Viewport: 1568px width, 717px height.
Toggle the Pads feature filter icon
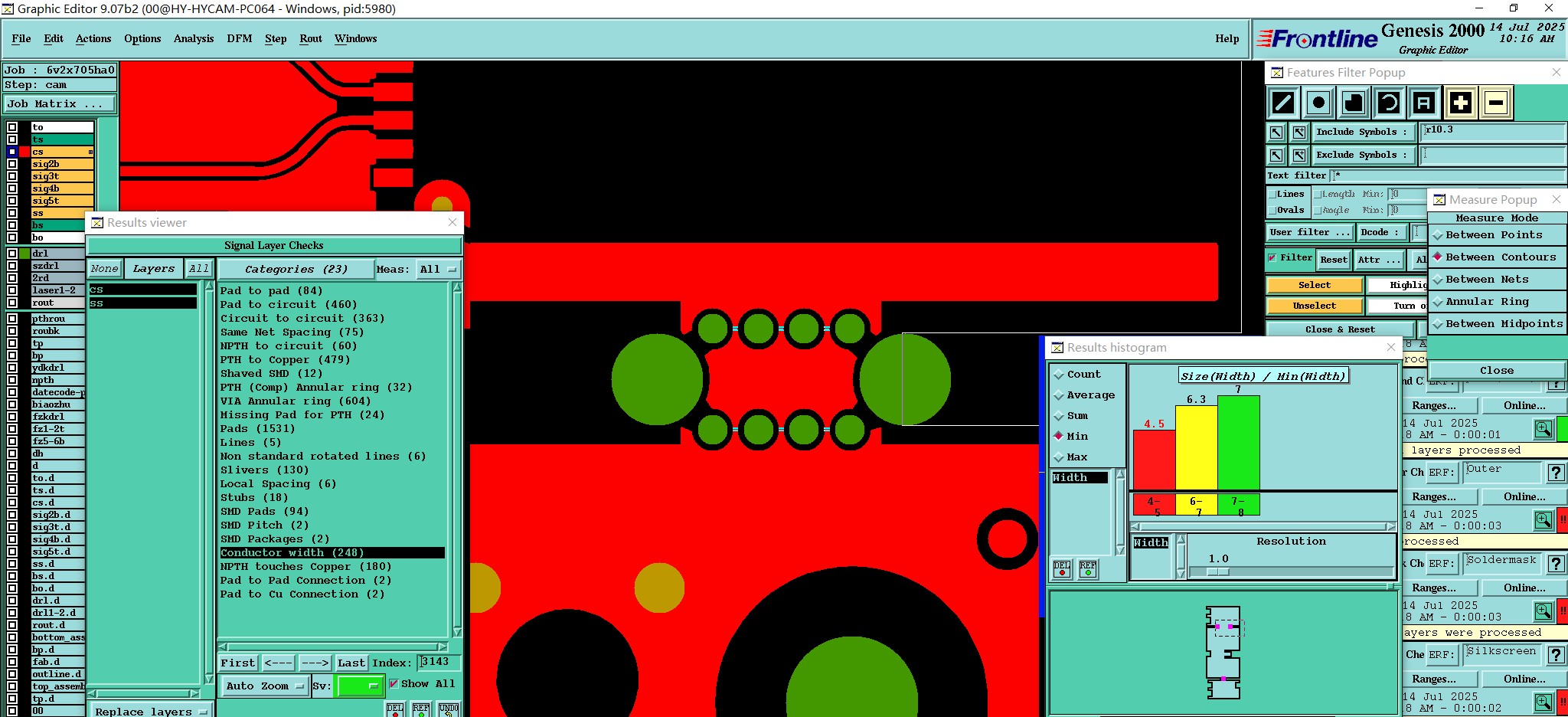[1318, 102]
